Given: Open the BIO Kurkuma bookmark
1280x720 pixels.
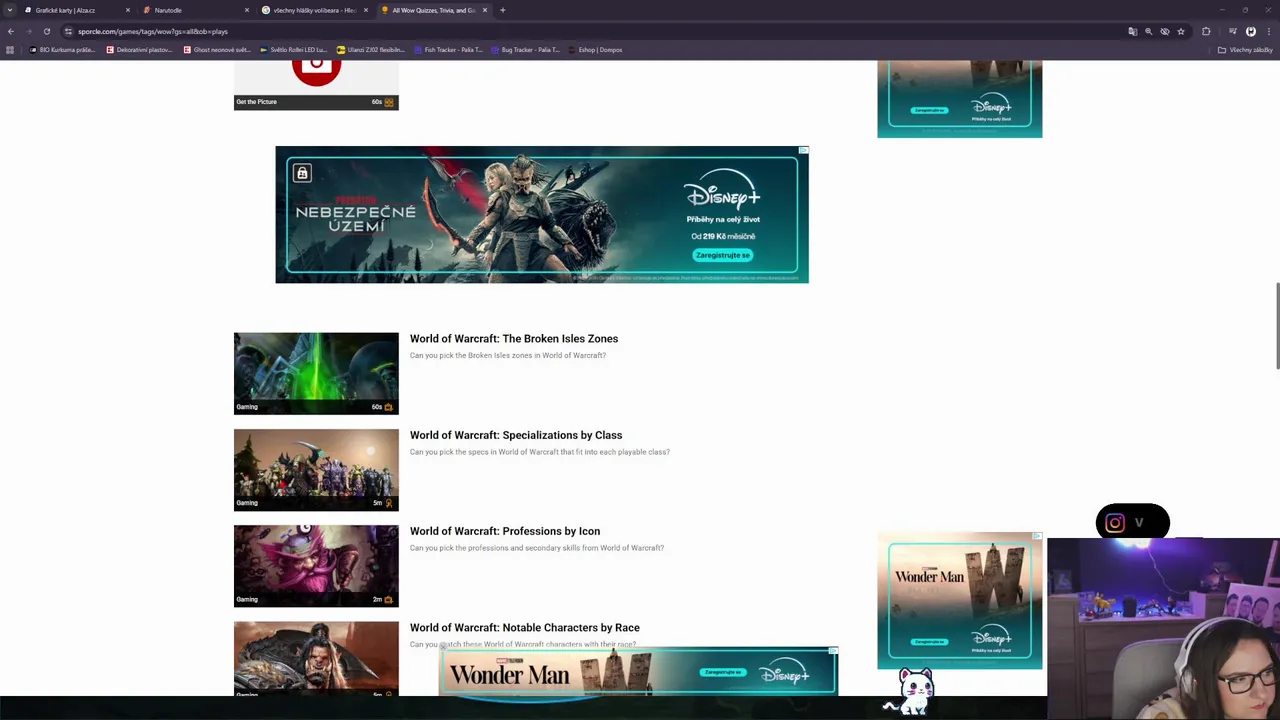Looking at the screenshot, I should tap(63, 50).
